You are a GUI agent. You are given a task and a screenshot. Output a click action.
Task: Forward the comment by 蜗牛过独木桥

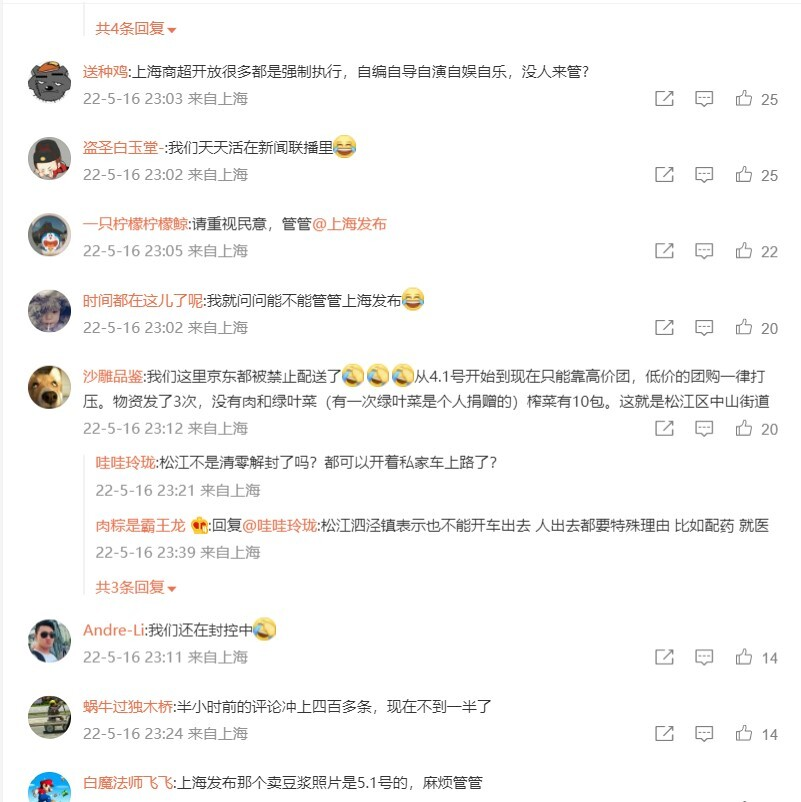tap(664, 733)
